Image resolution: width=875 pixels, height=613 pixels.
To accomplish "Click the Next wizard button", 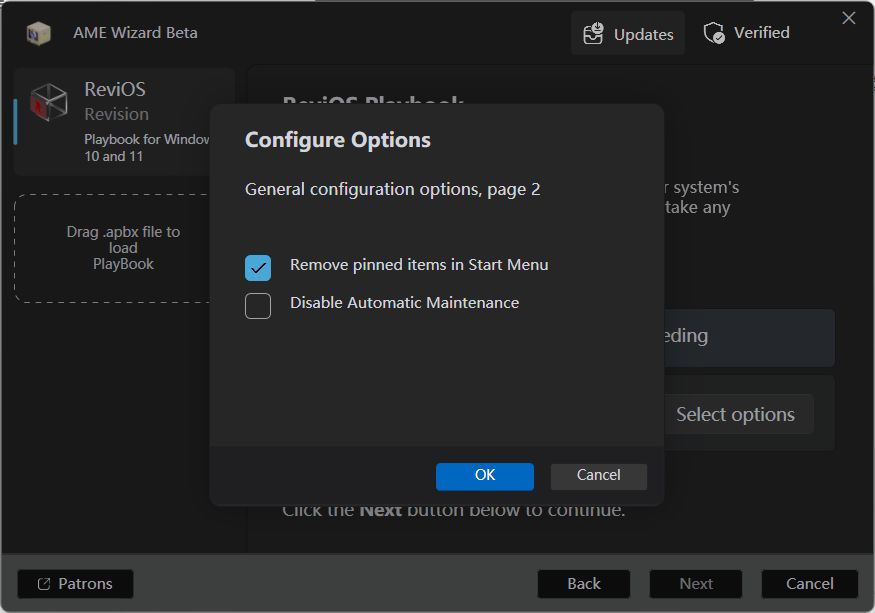I will (696, 584).
